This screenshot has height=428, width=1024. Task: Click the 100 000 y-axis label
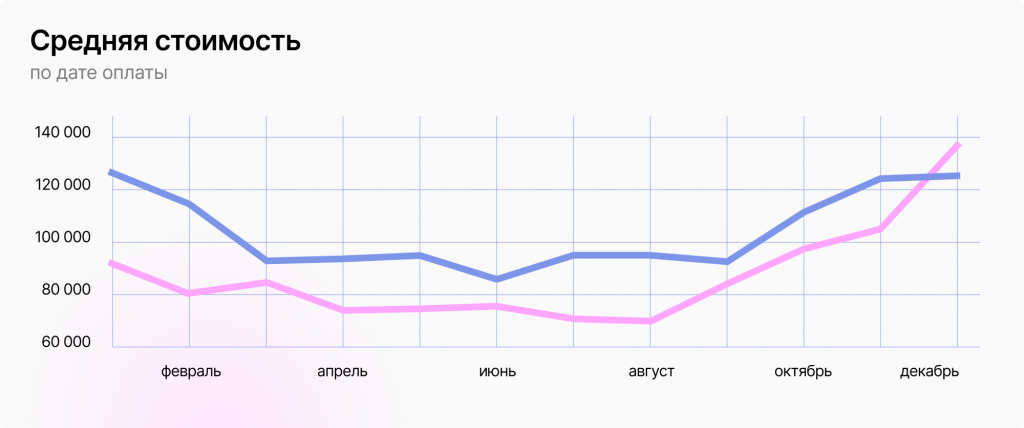click(x=61, y=238)
